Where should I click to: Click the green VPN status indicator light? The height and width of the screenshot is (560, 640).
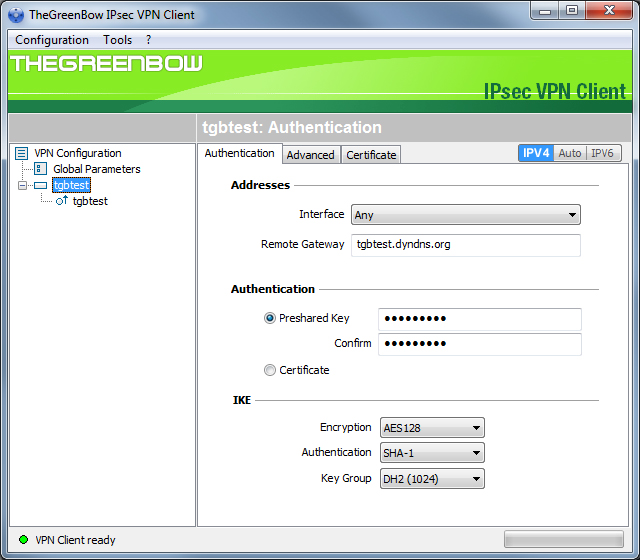point(23,540)
